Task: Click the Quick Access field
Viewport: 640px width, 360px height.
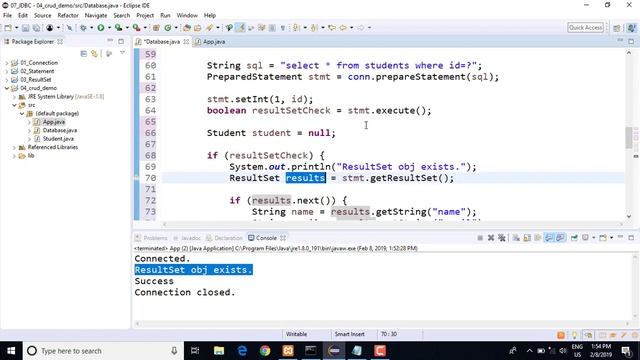Action: 585,28
